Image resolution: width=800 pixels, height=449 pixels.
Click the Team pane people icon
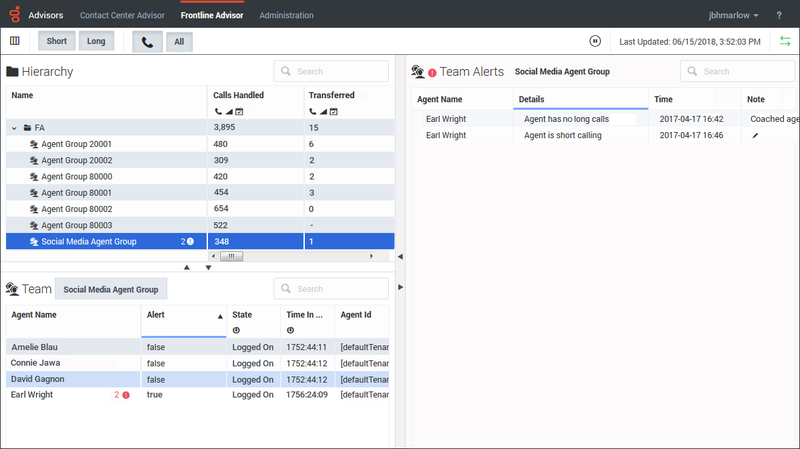tap(12, 289)
